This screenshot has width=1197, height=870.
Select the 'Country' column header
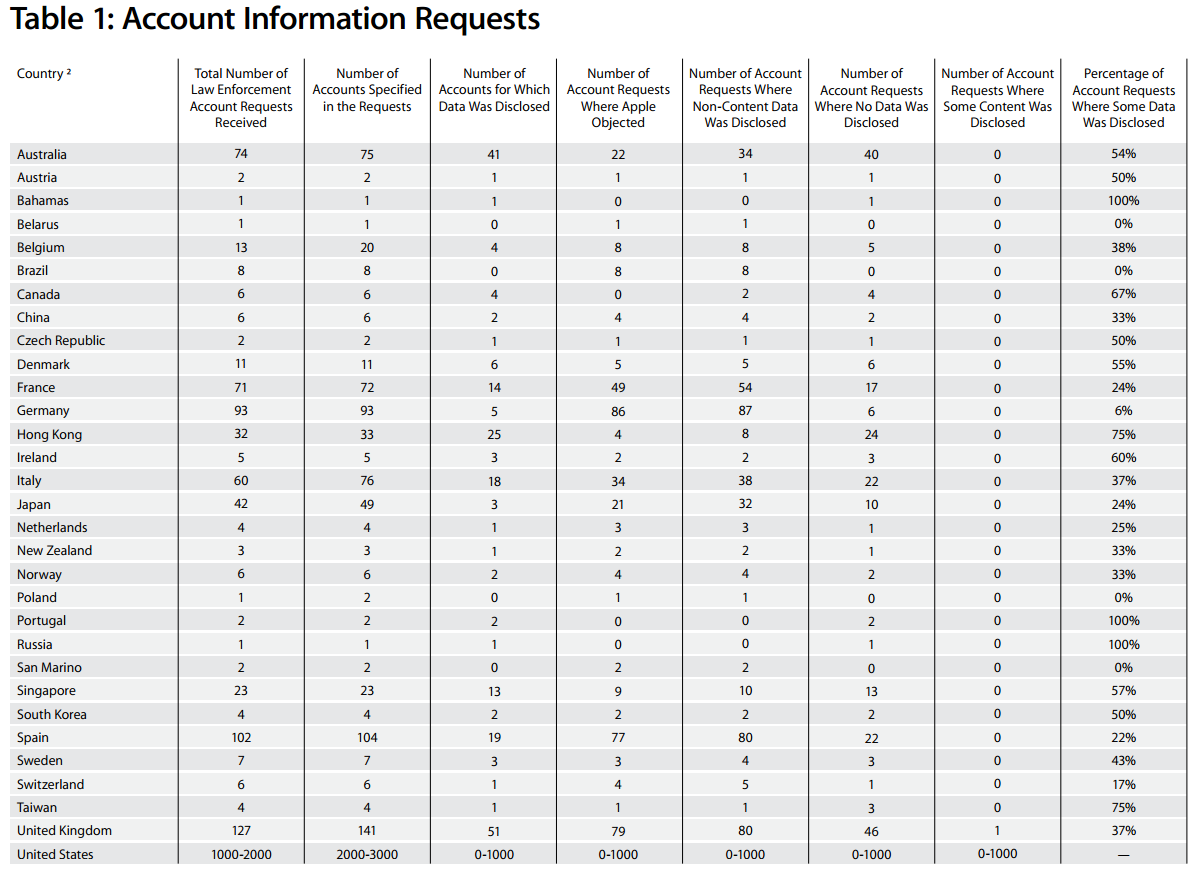tap(44, 73)
